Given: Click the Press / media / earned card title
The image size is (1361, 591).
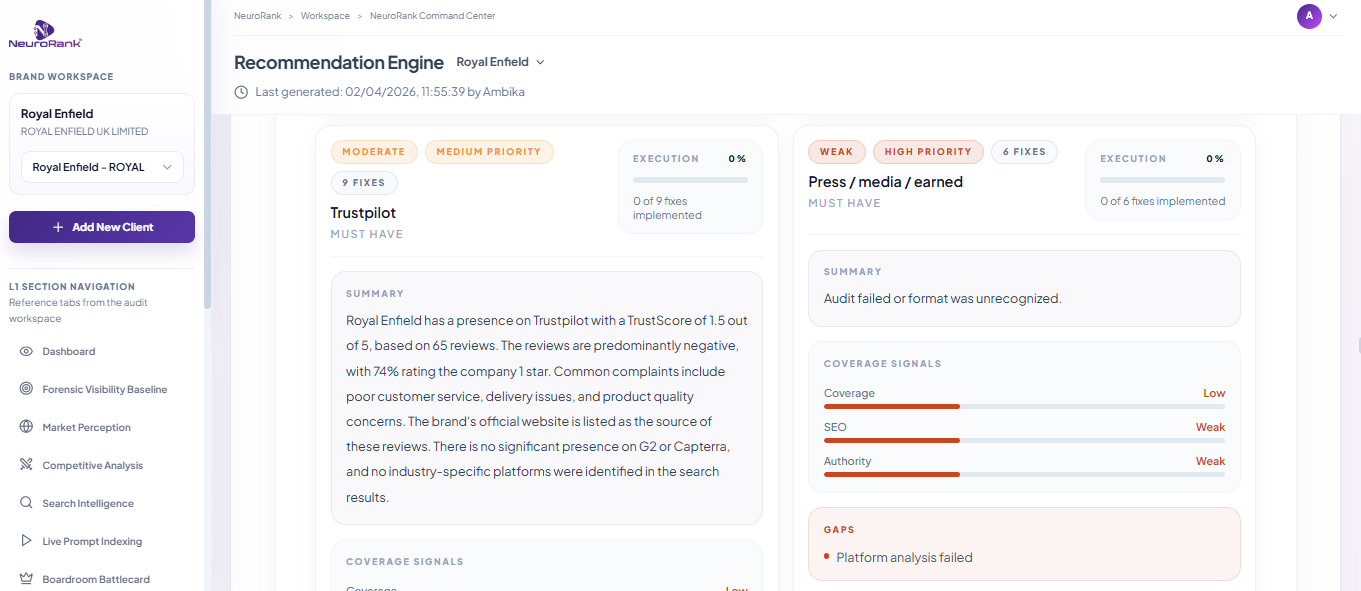Looking at the screenshot, I should (x=886, y=182).
